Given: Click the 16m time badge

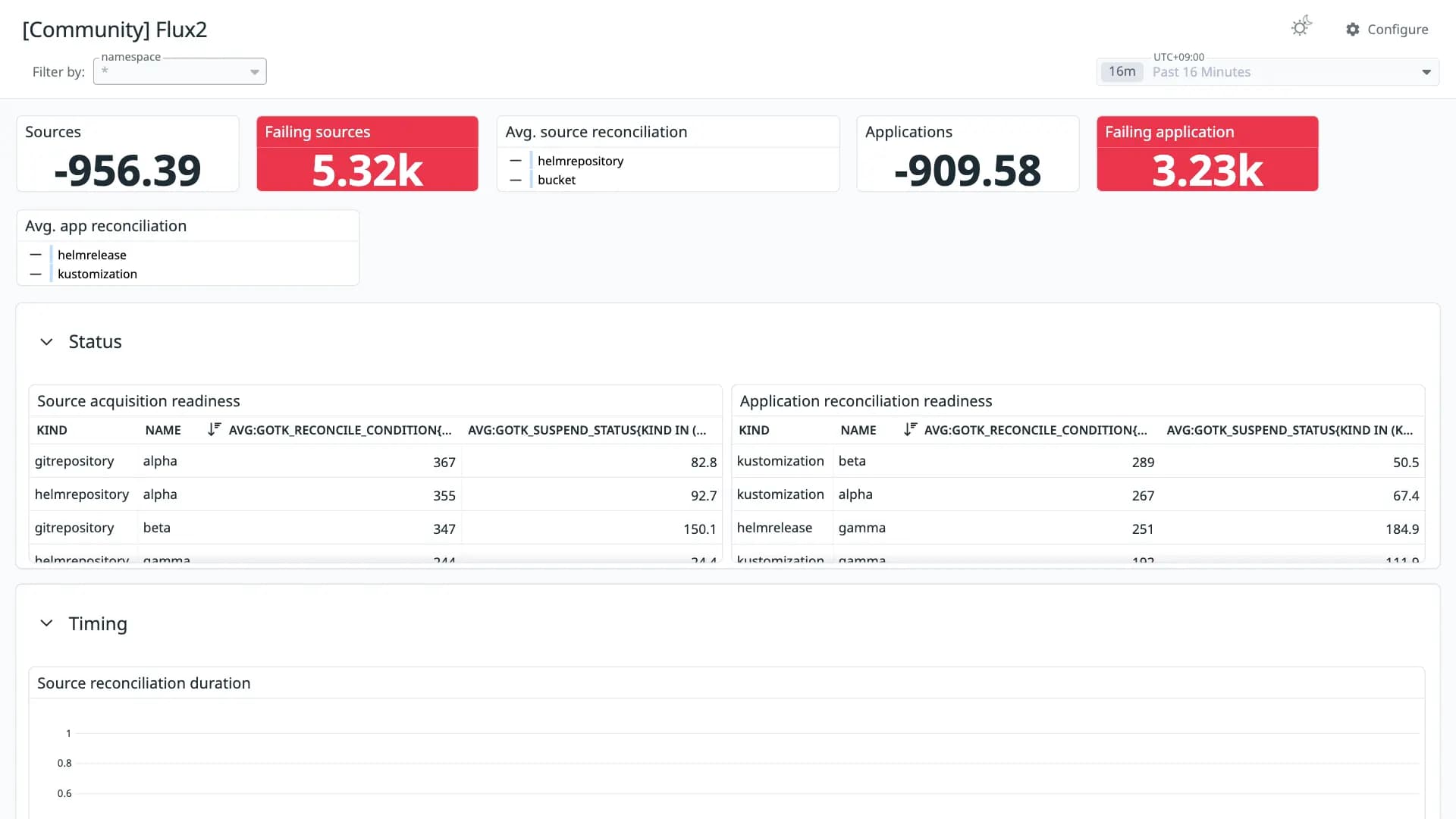Looking at the screenshot, I should (x=1122, y=72).
